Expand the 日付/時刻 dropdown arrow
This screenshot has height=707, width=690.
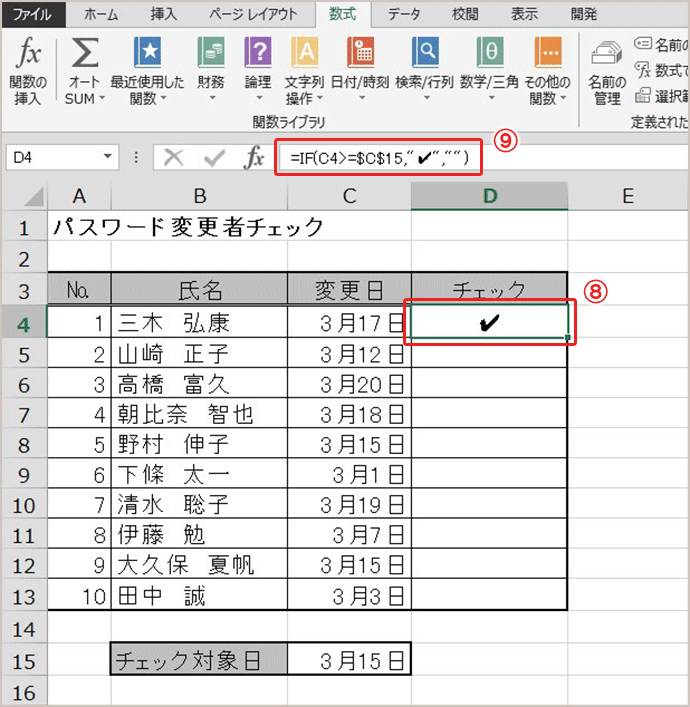tap(362, 98)
